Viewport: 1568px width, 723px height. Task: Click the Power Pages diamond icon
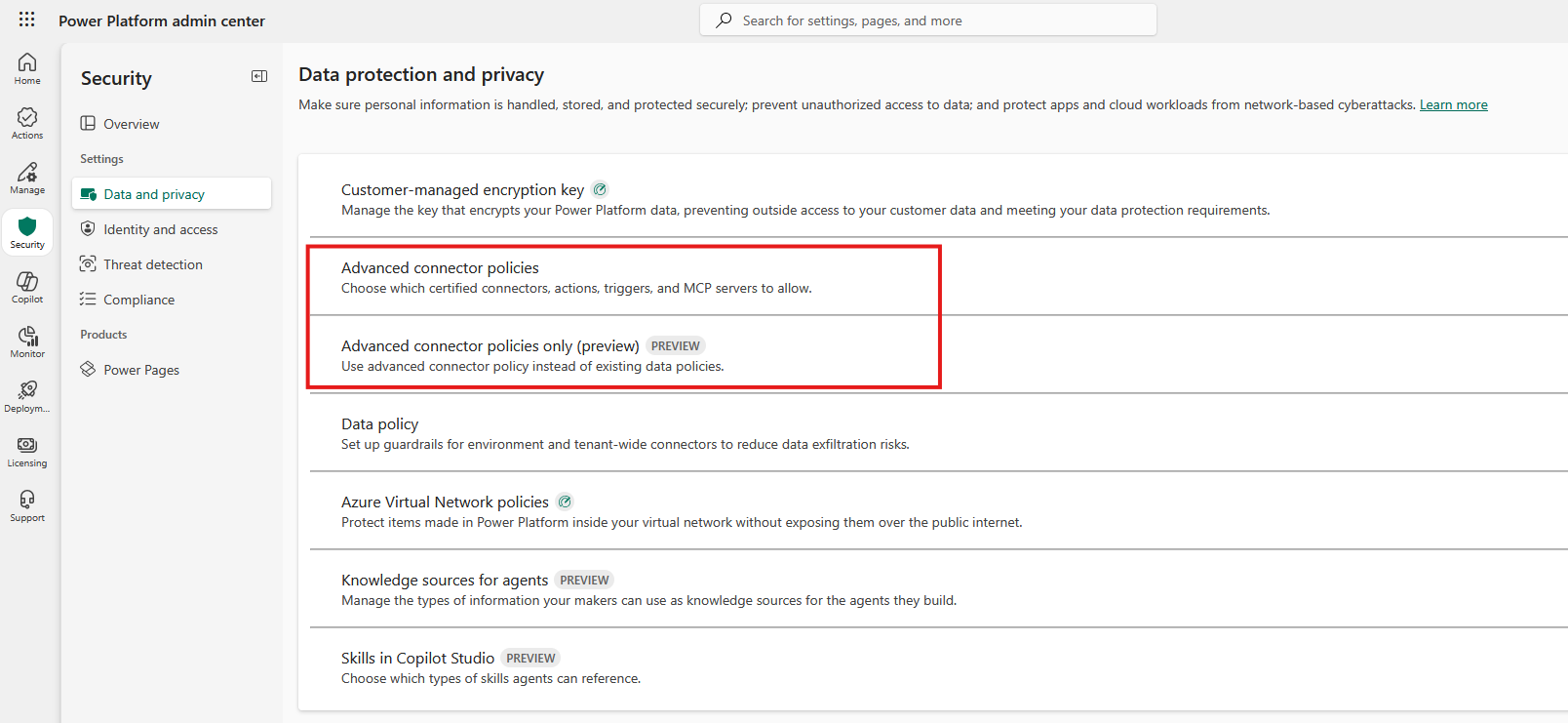click(x=88, y=370)
